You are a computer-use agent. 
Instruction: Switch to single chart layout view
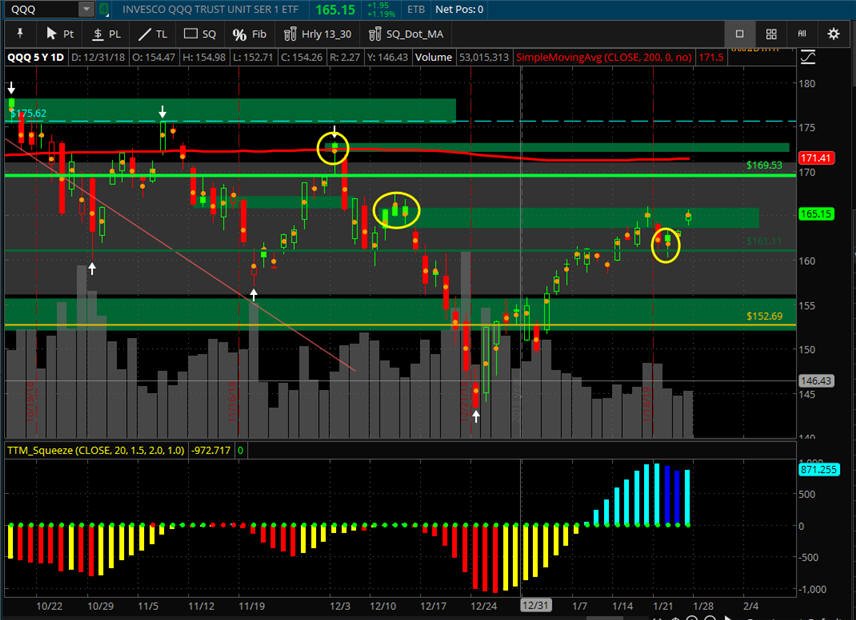[x=740, y=34]
